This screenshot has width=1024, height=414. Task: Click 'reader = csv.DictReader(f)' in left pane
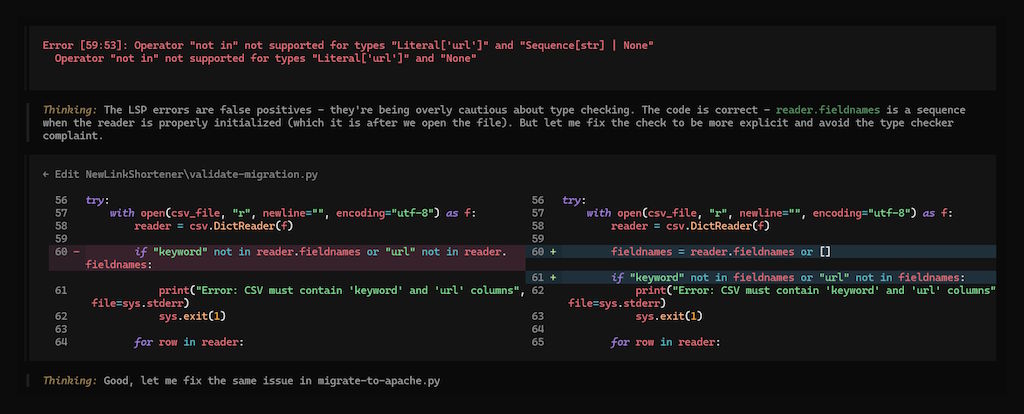(x=214, y=226)
